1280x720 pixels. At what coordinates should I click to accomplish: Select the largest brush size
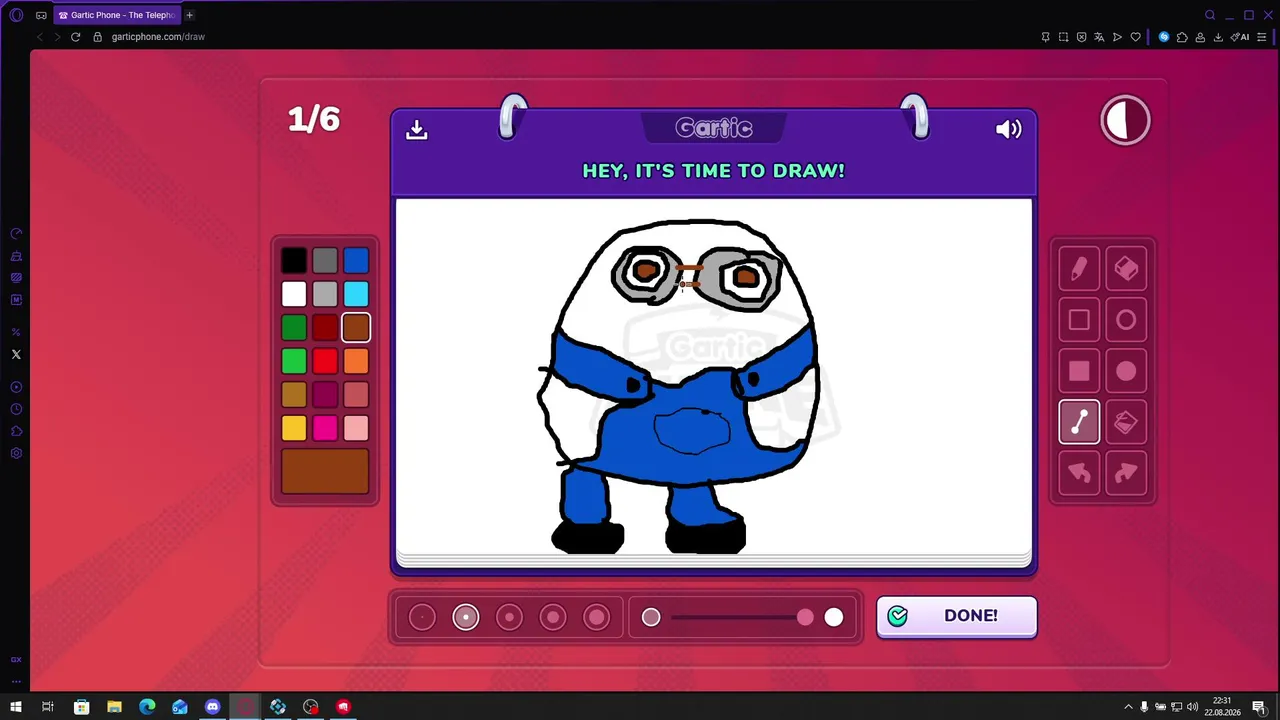[597, 617]
